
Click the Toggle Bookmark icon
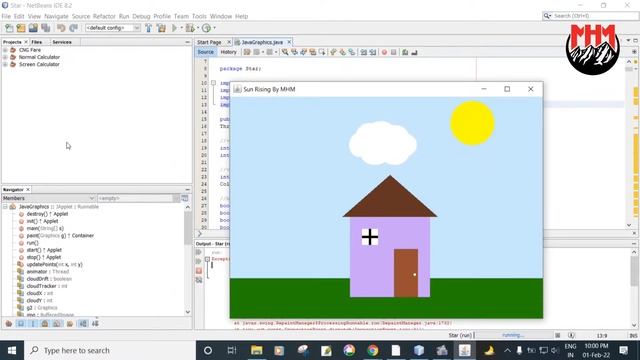351,52
